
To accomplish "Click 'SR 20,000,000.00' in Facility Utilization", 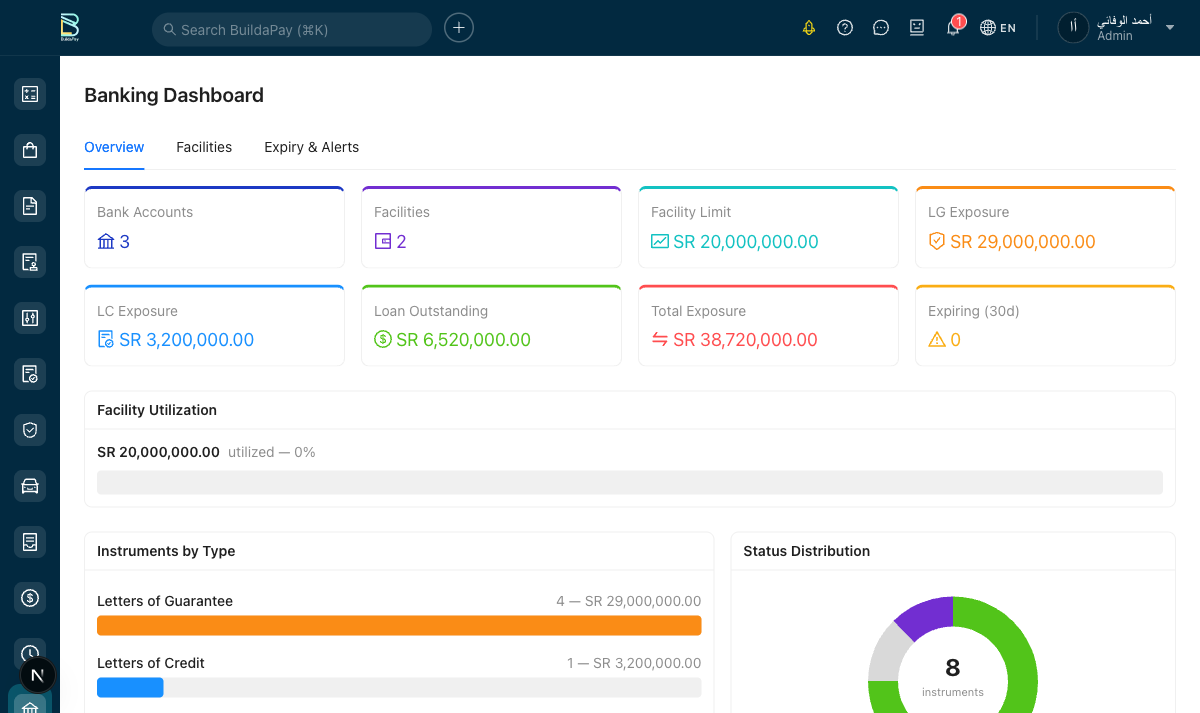I will (158, 452).
